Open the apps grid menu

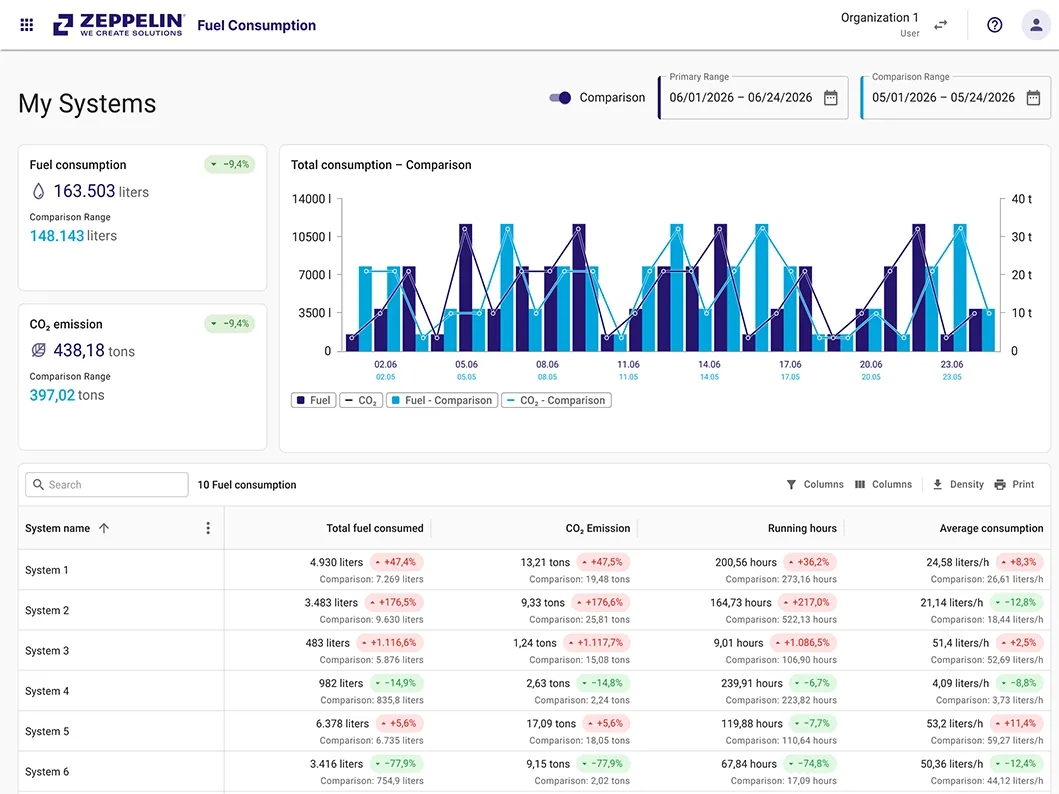26,25
